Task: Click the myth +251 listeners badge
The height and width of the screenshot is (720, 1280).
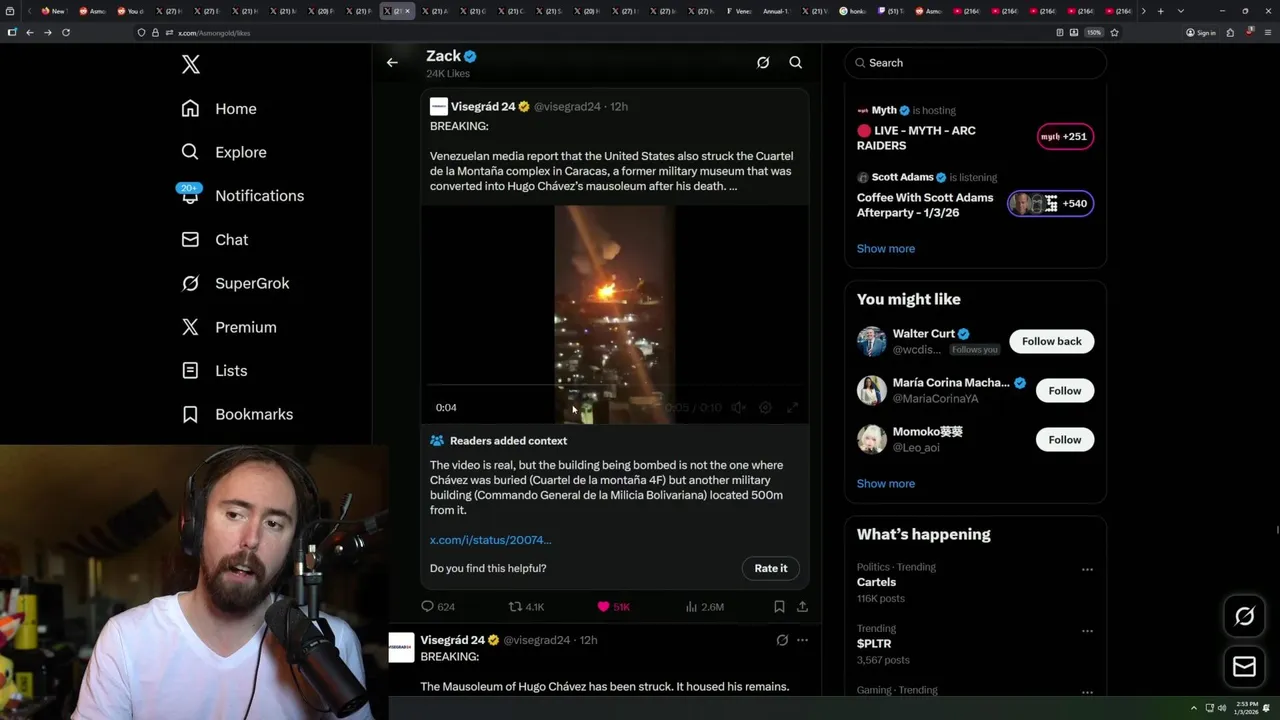Action: click(1065, 137)
